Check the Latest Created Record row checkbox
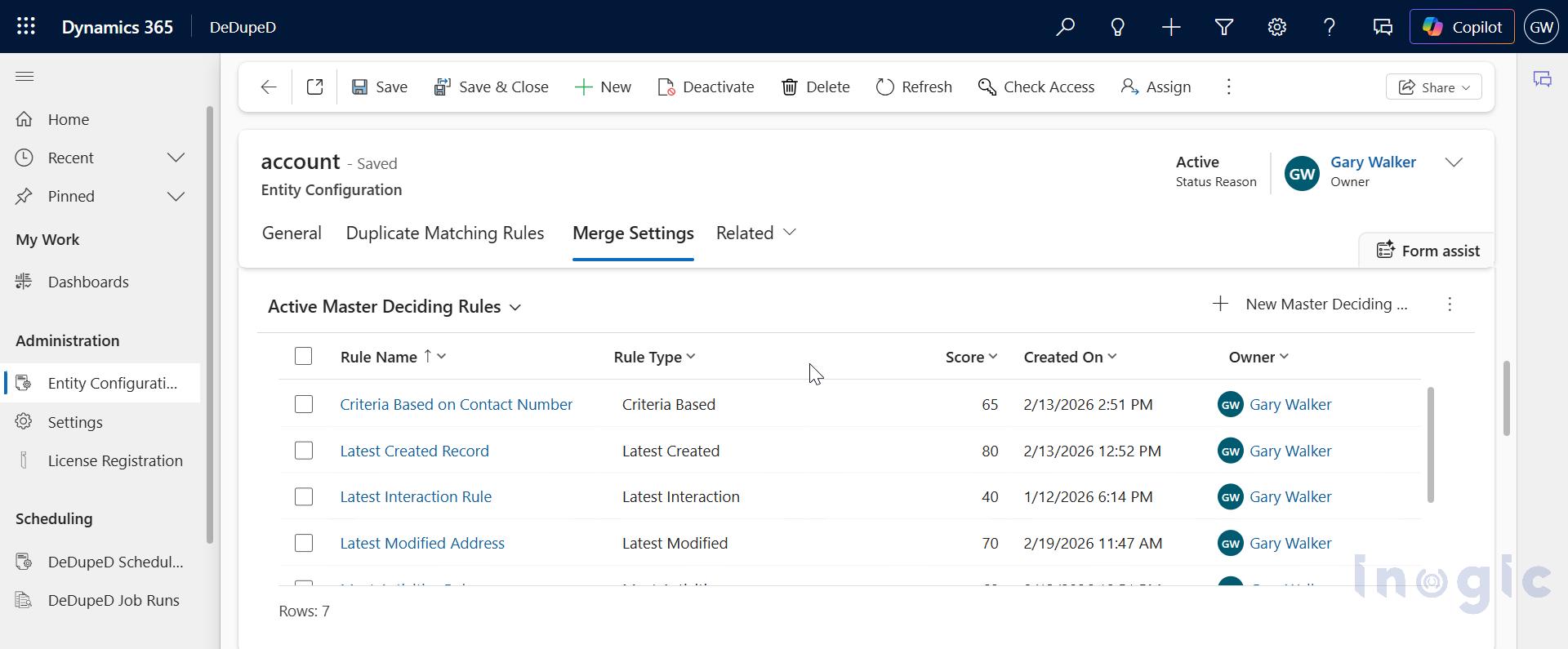The image size is (1568, 649). pos(304,451)
